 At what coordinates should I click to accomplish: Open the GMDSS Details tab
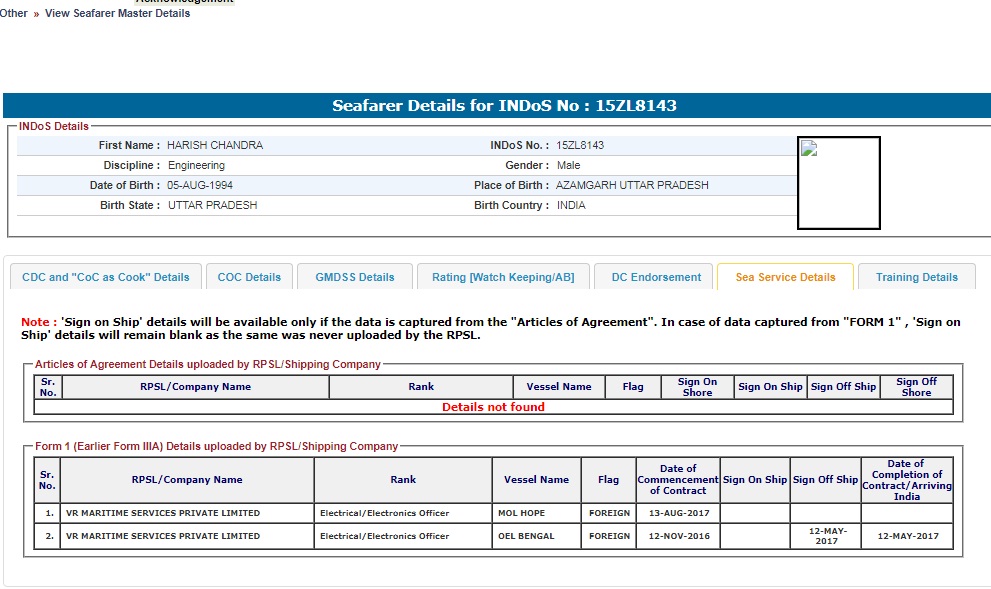coord(355,277)
